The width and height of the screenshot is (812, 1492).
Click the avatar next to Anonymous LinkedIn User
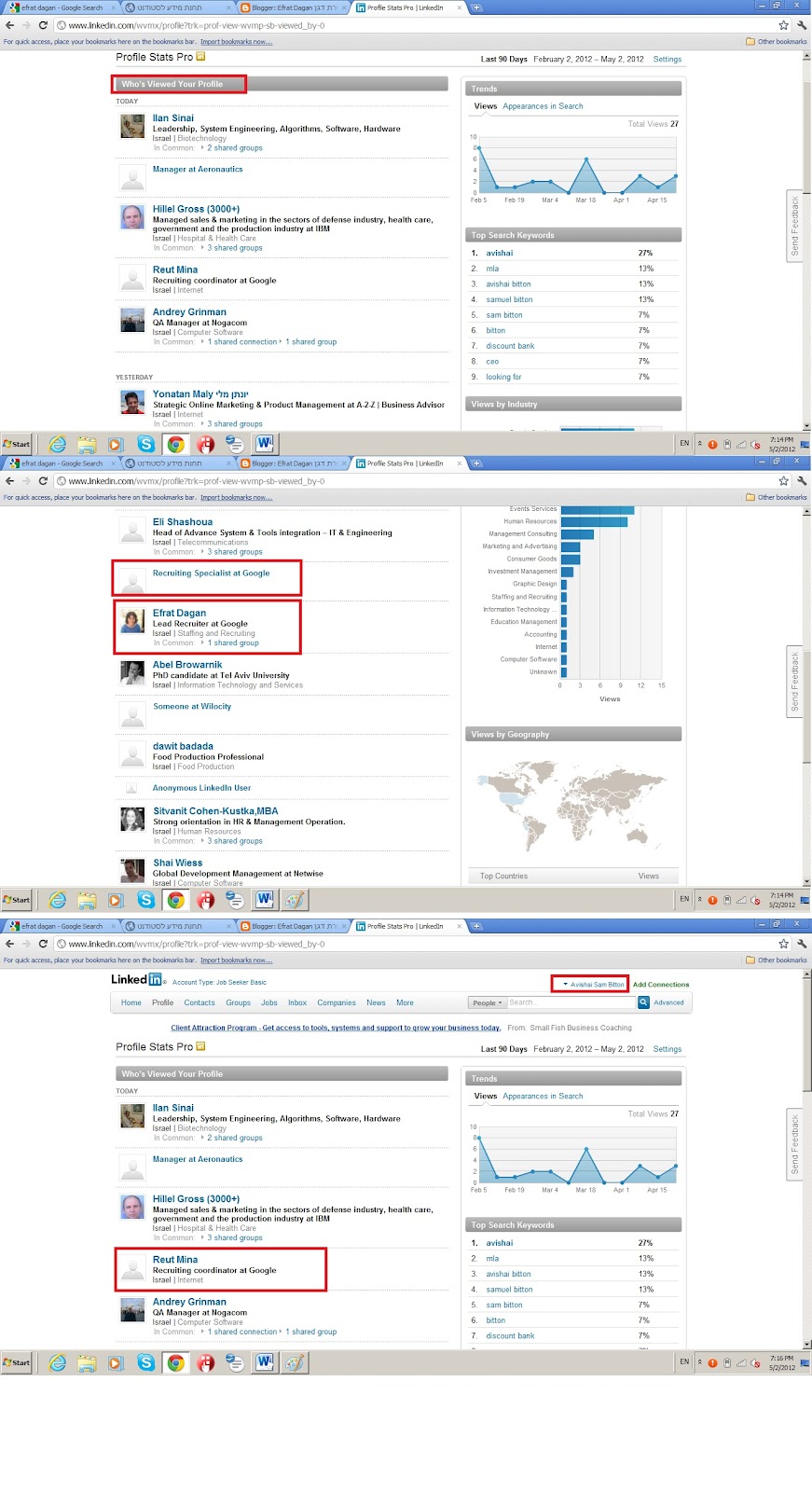tap(132, 789)
